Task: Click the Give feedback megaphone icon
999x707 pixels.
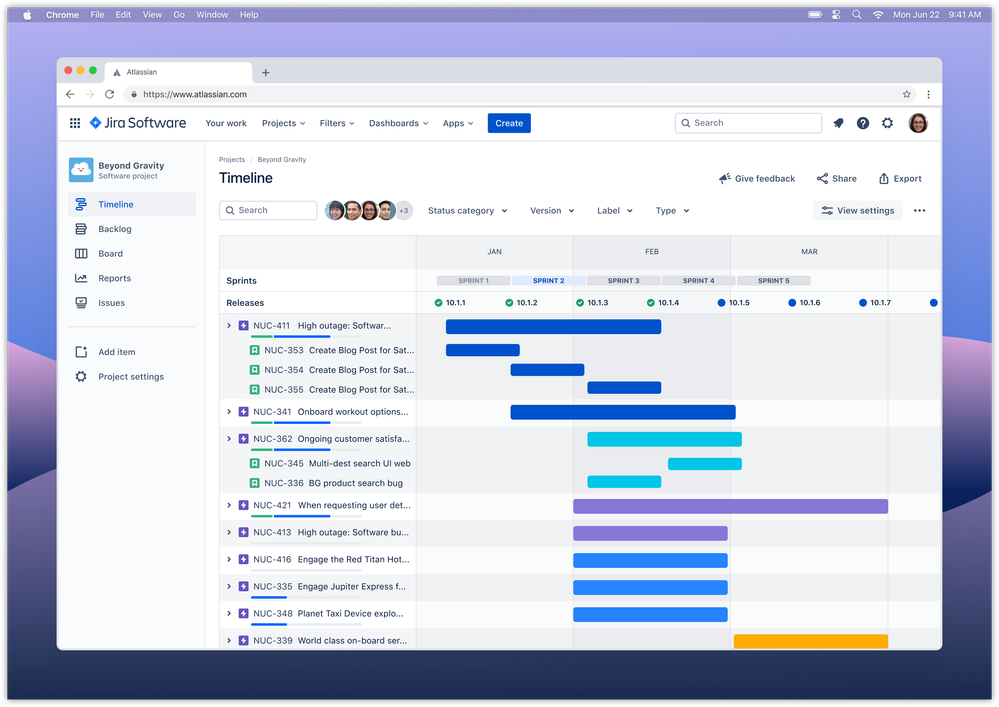Action: [724, 178]
